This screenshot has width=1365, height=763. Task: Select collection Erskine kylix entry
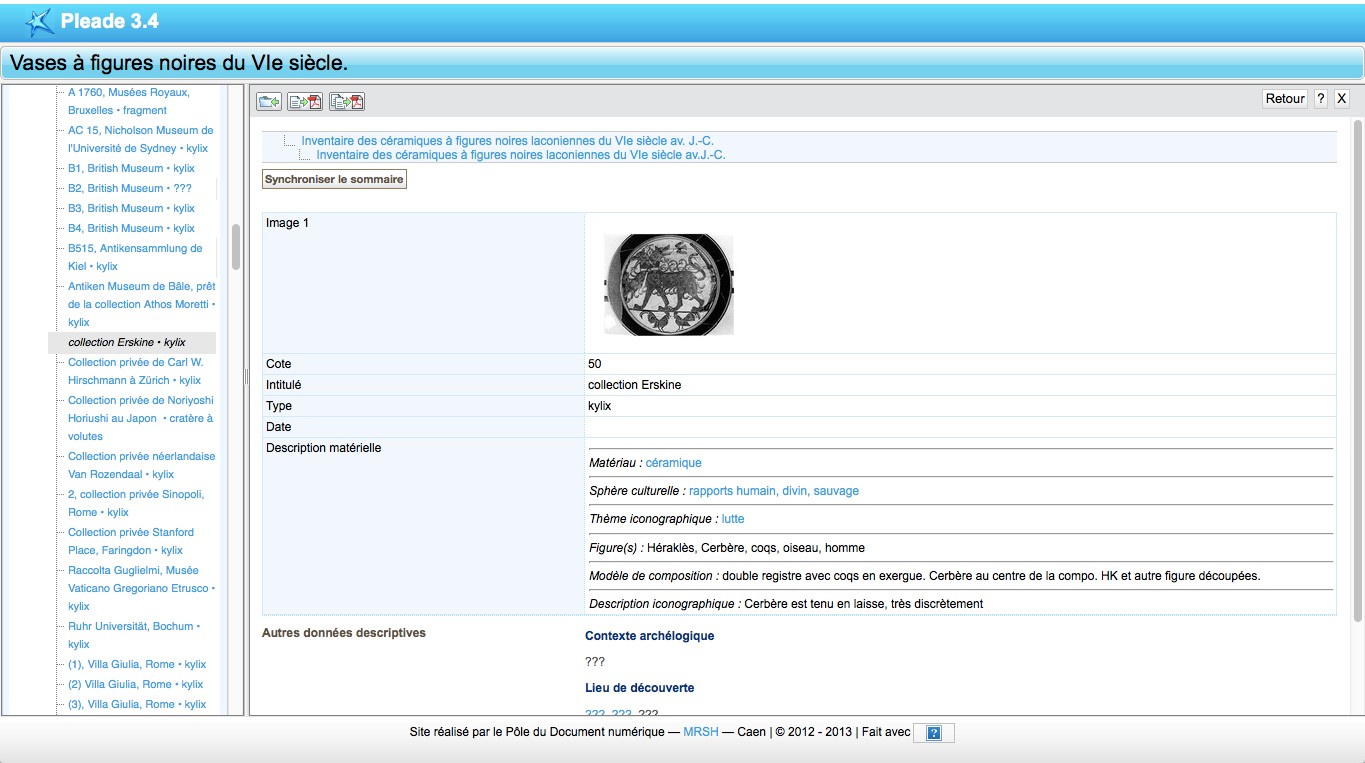pos(127,342)
